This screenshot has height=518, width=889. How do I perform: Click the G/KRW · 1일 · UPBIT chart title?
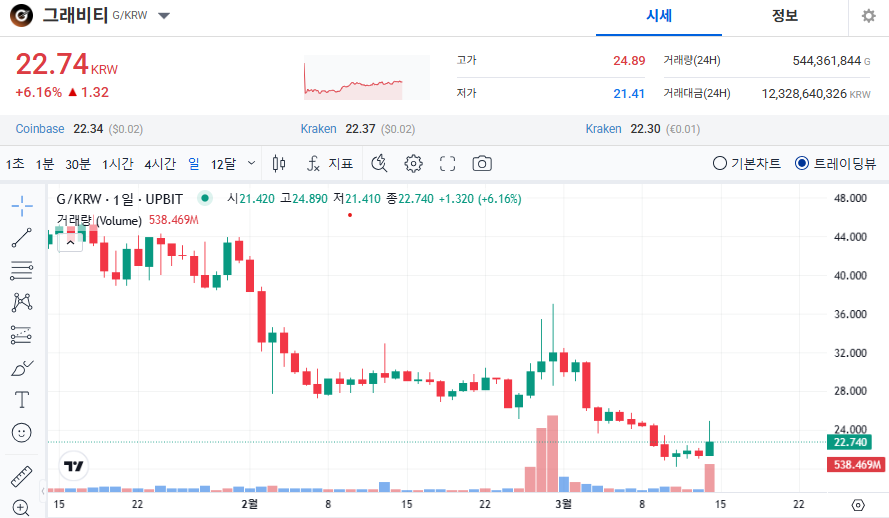coord(120,199)
